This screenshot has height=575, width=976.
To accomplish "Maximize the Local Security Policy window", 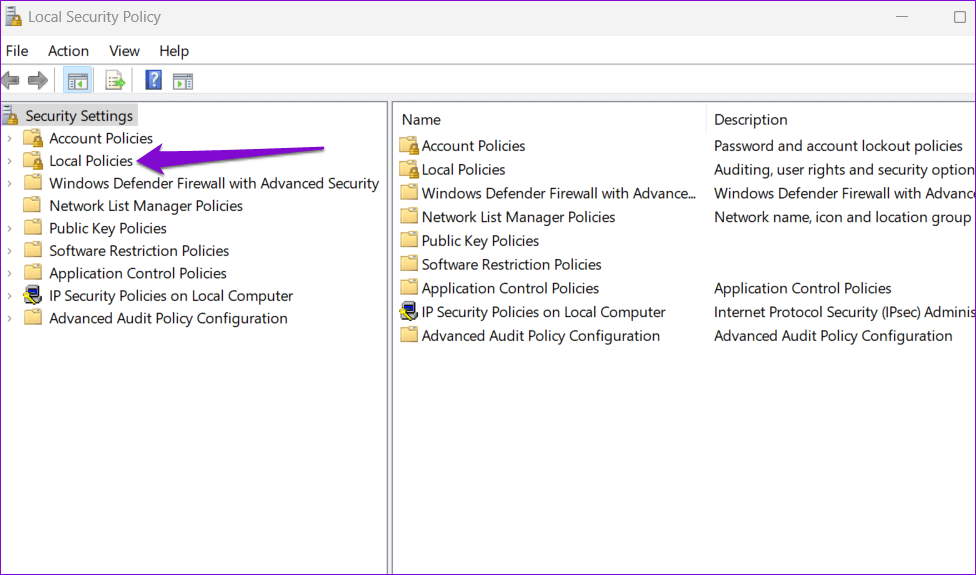I will (960, 17).
